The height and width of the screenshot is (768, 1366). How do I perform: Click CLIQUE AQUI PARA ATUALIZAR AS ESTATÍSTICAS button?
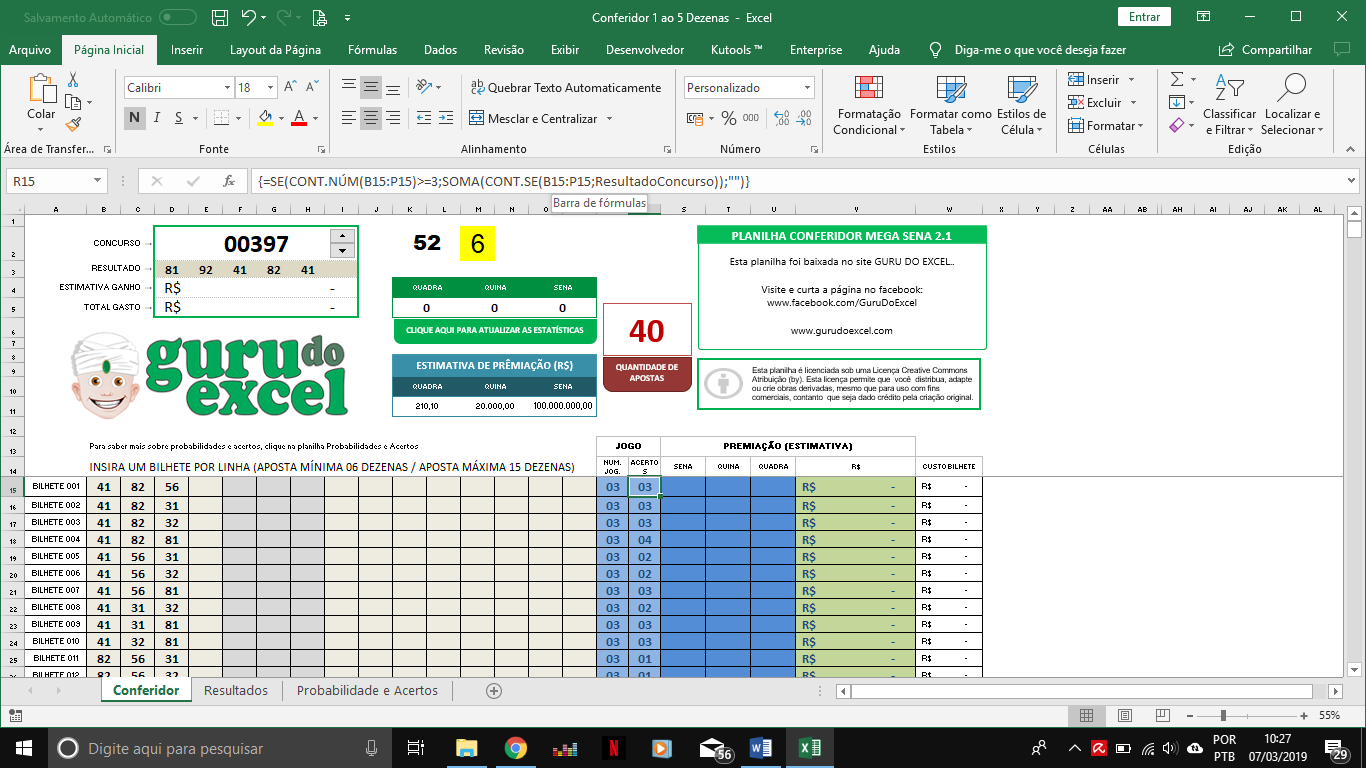click(495, 330)
